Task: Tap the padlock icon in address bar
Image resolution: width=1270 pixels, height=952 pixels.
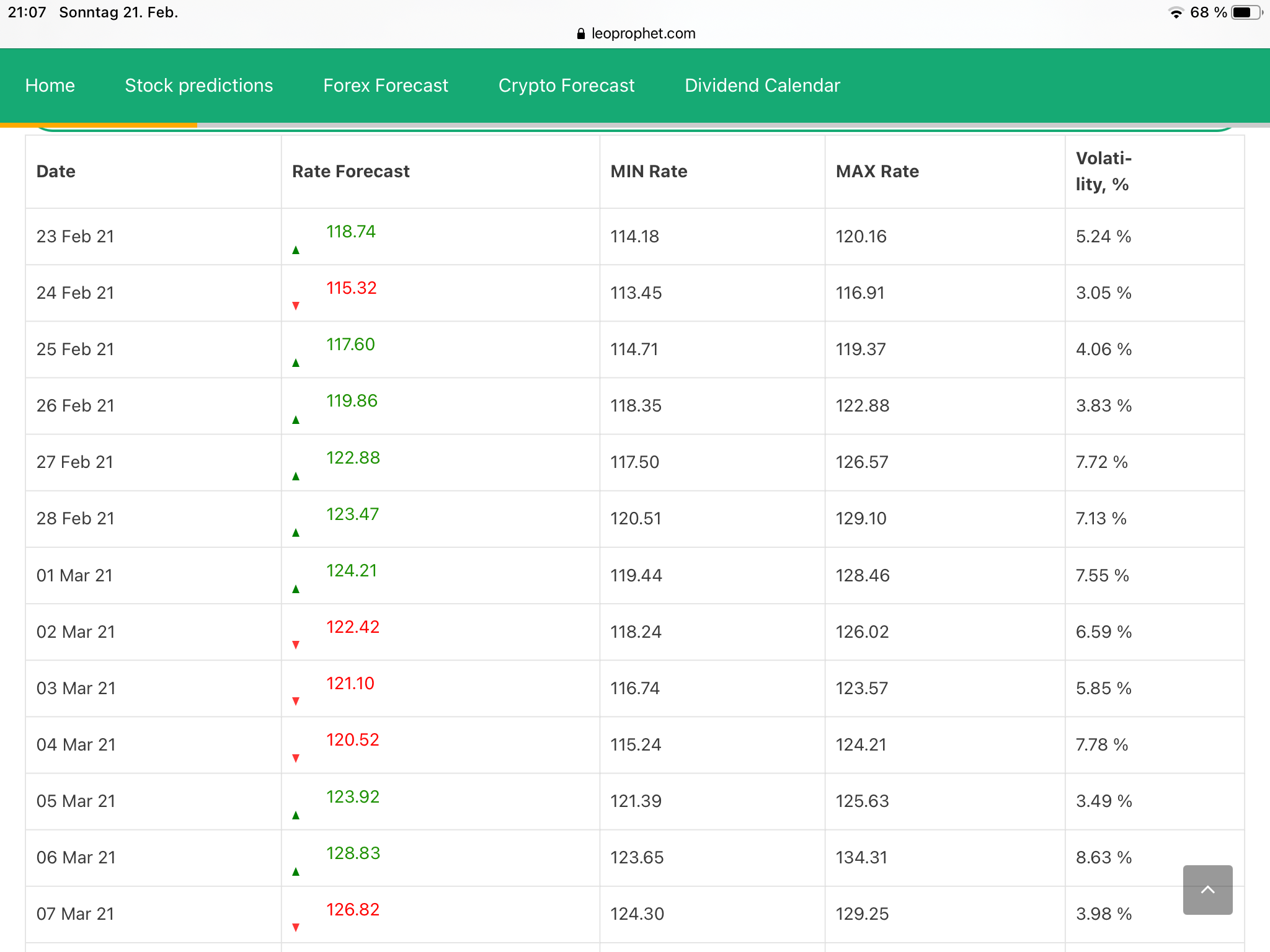Action: click(x=580, y=33)
